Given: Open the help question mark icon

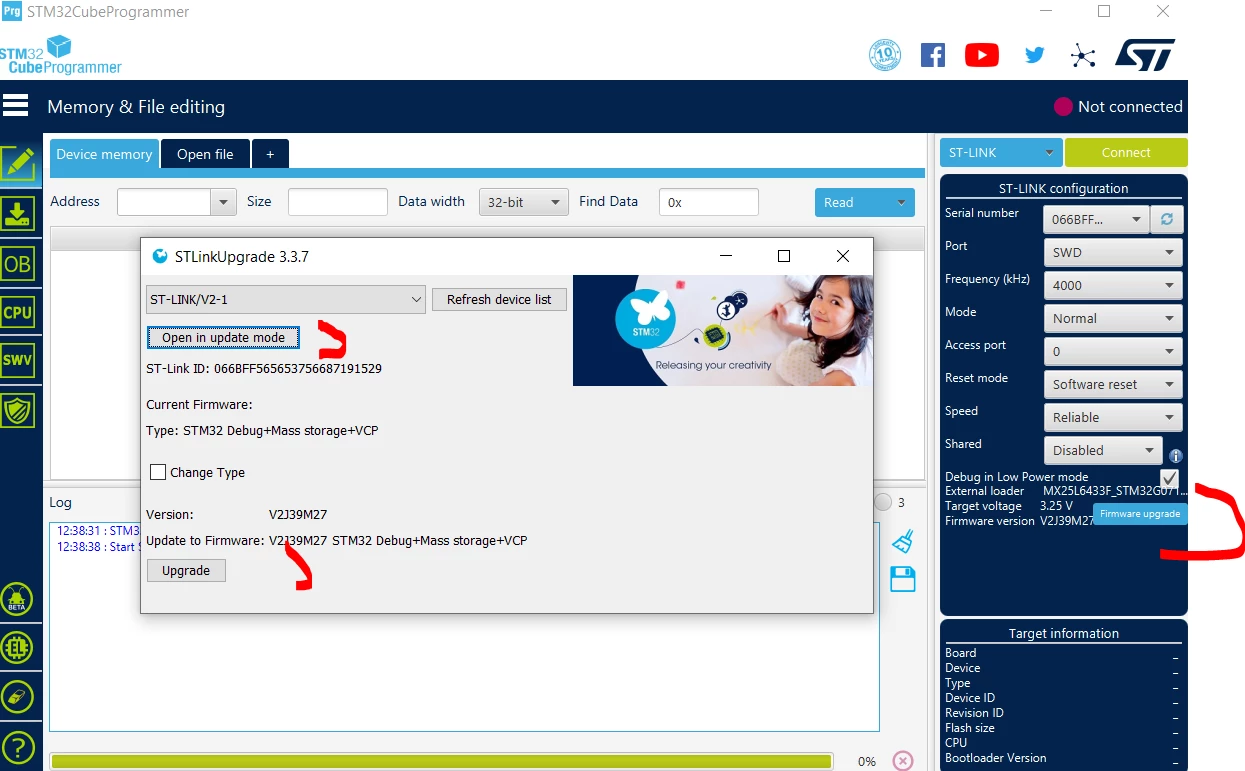Looking at the screenshot, I should pos(18,747).
